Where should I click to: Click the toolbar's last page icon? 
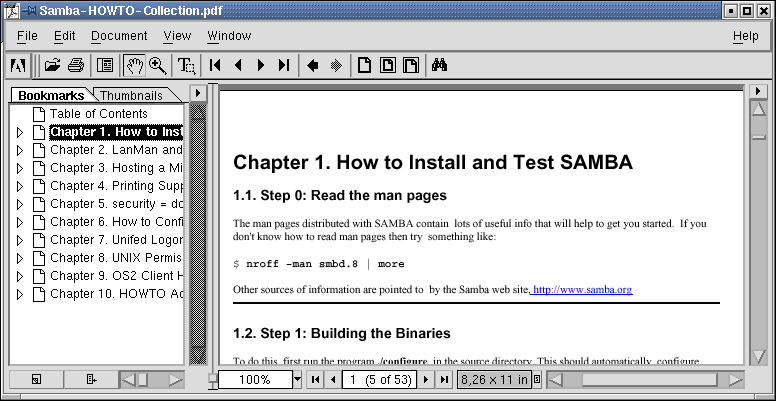[284, 66]
